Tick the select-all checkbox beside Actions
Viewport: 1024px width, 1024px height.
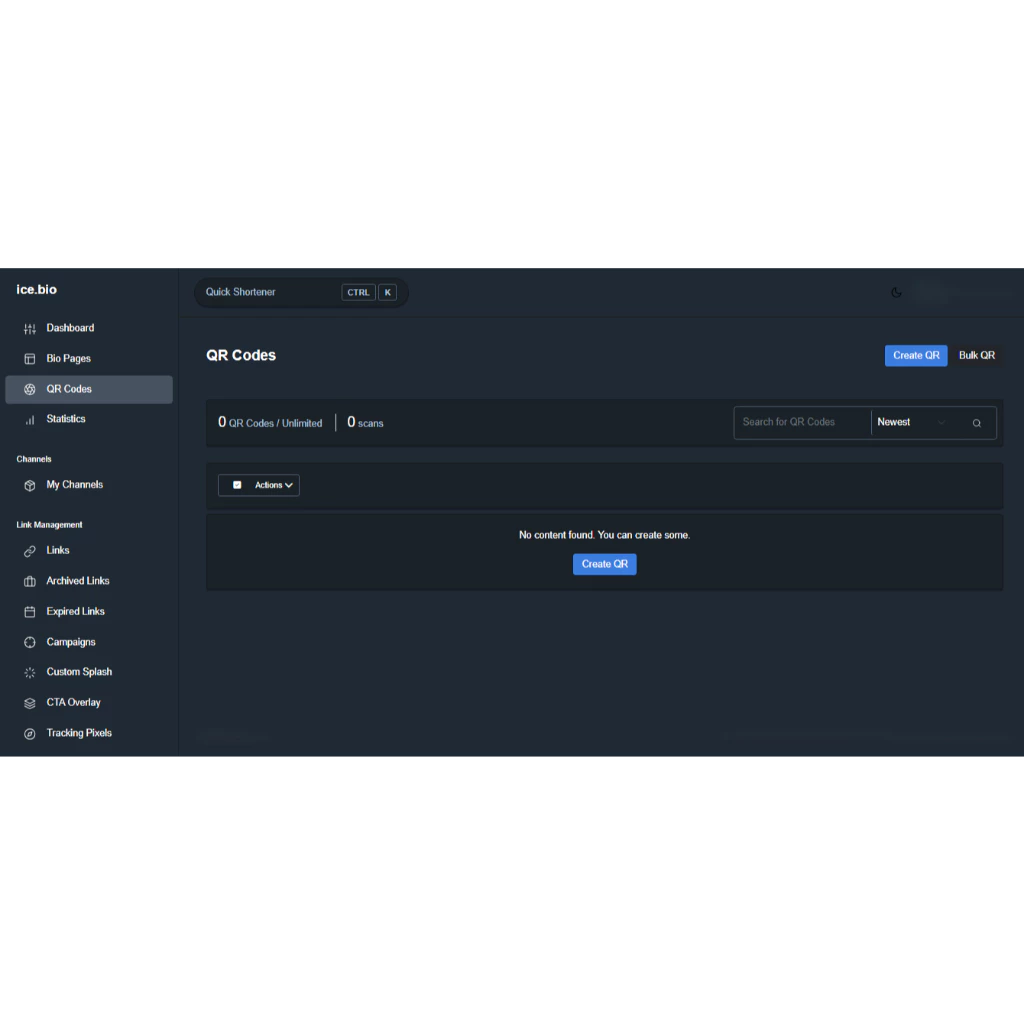pyautogui.click(x=237, y=485)
